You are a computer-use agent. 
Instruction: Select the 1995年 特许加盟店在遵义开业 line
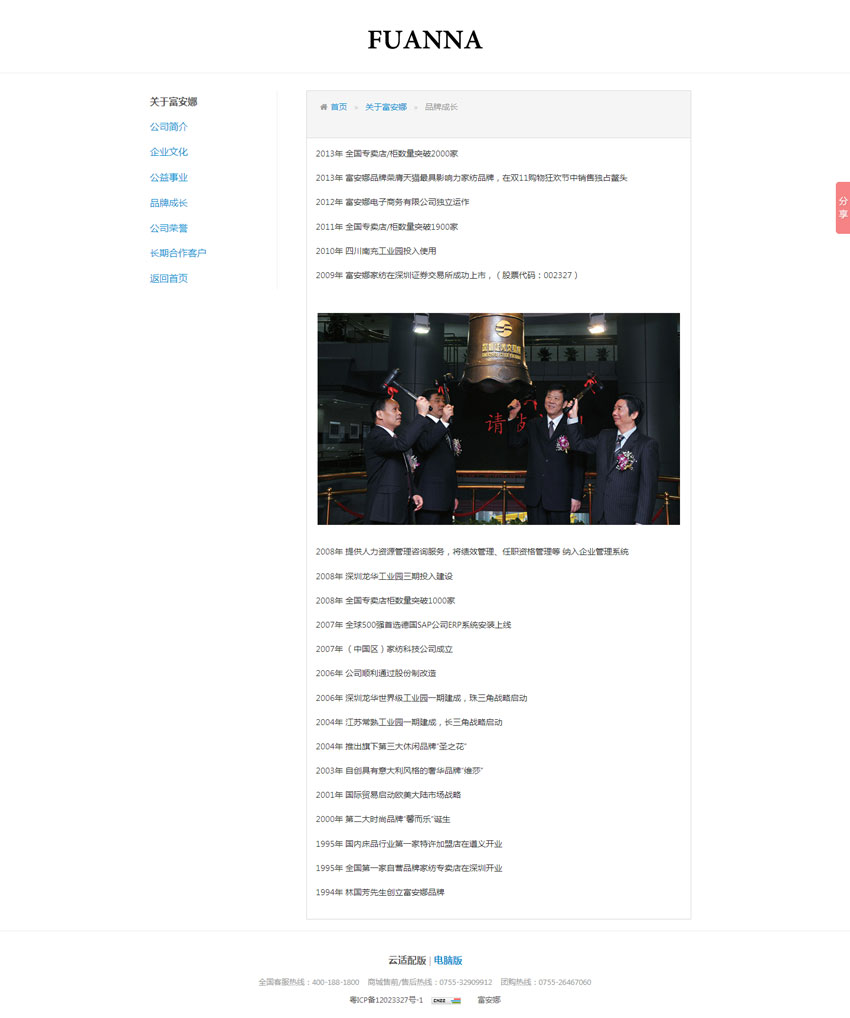tap(409, 845)
